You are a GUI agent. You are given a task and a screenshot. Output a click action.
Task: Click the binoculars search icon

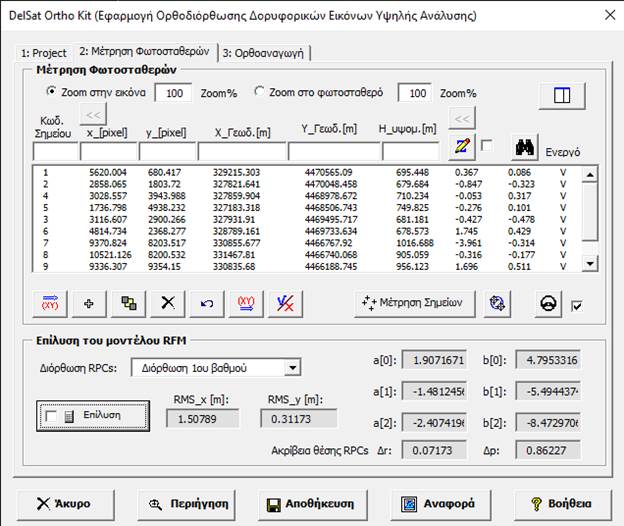coord(522,147)
